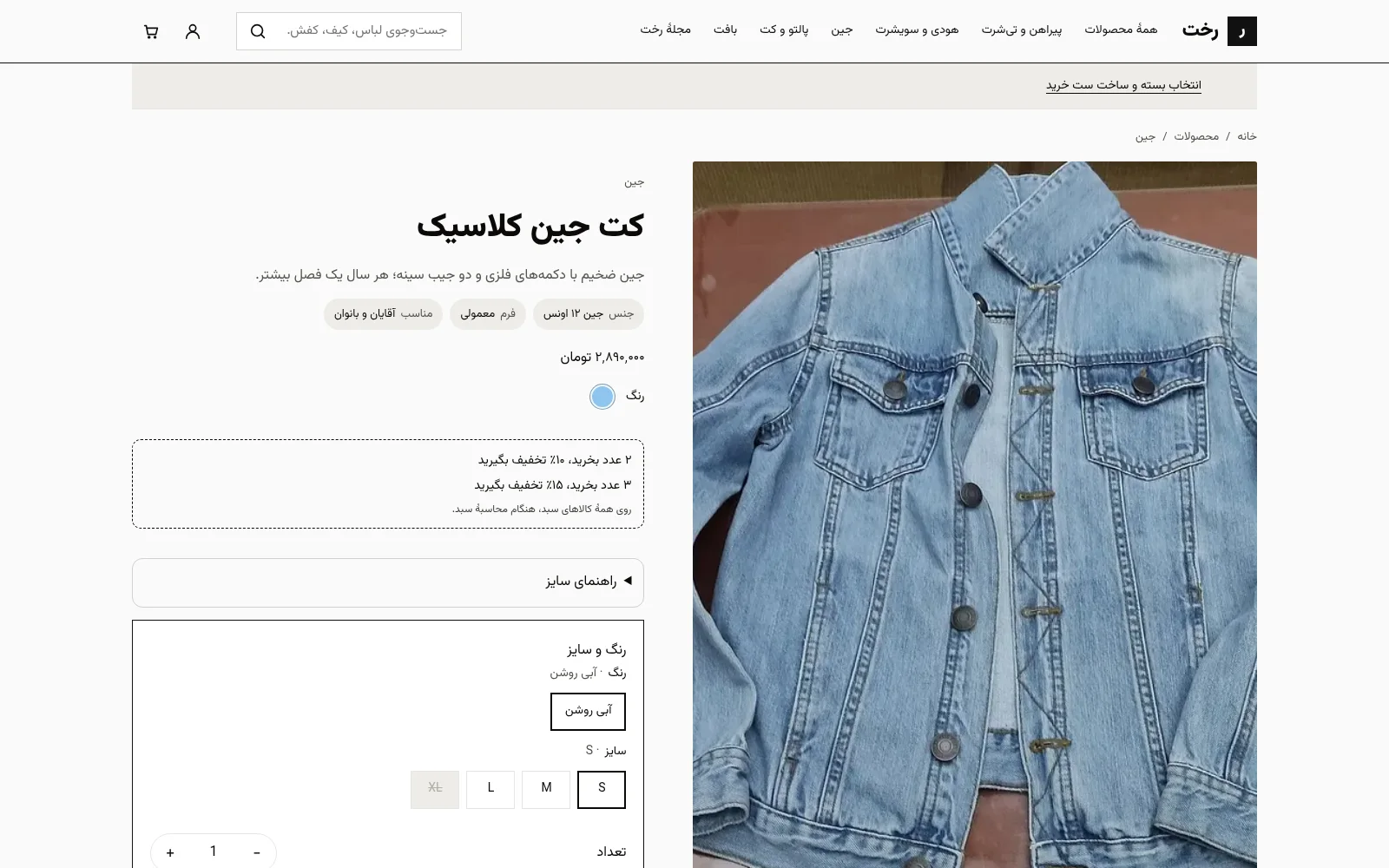Go to خانه breadcrumb link
This screenshot has width=1389, height=868.
click(x=1247, y=136)
